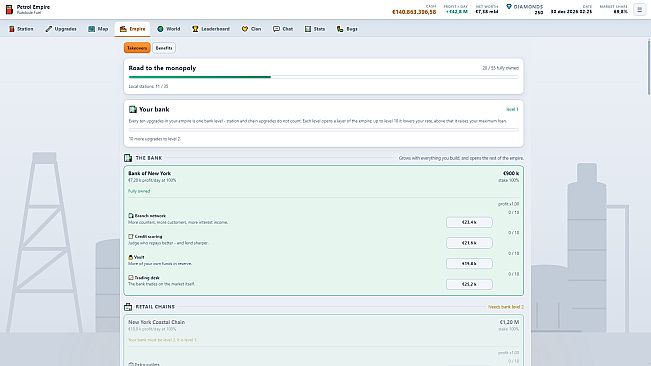Image resolution: width=651 pixels, height=366 pixels.
Task: View the Stats tab
Action: 315,29
